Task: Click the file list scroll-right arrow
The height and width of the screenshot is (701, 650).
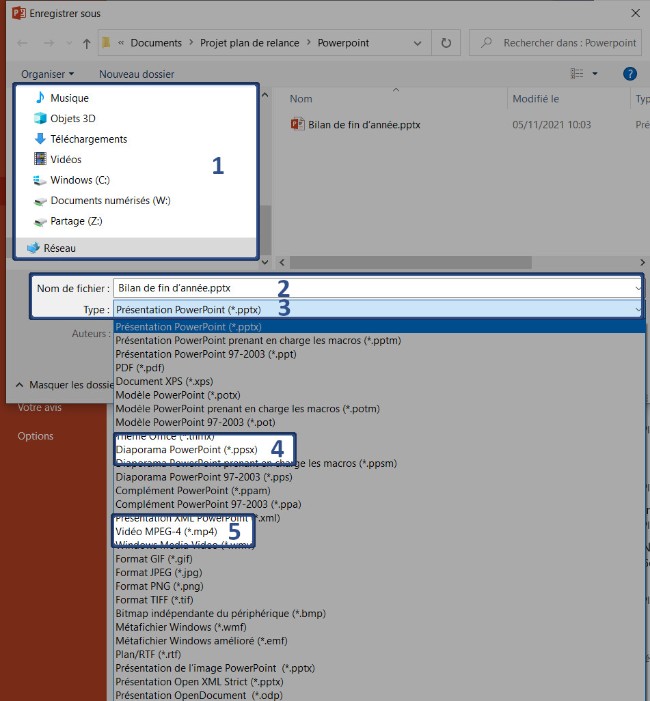Action: [642, 262]
